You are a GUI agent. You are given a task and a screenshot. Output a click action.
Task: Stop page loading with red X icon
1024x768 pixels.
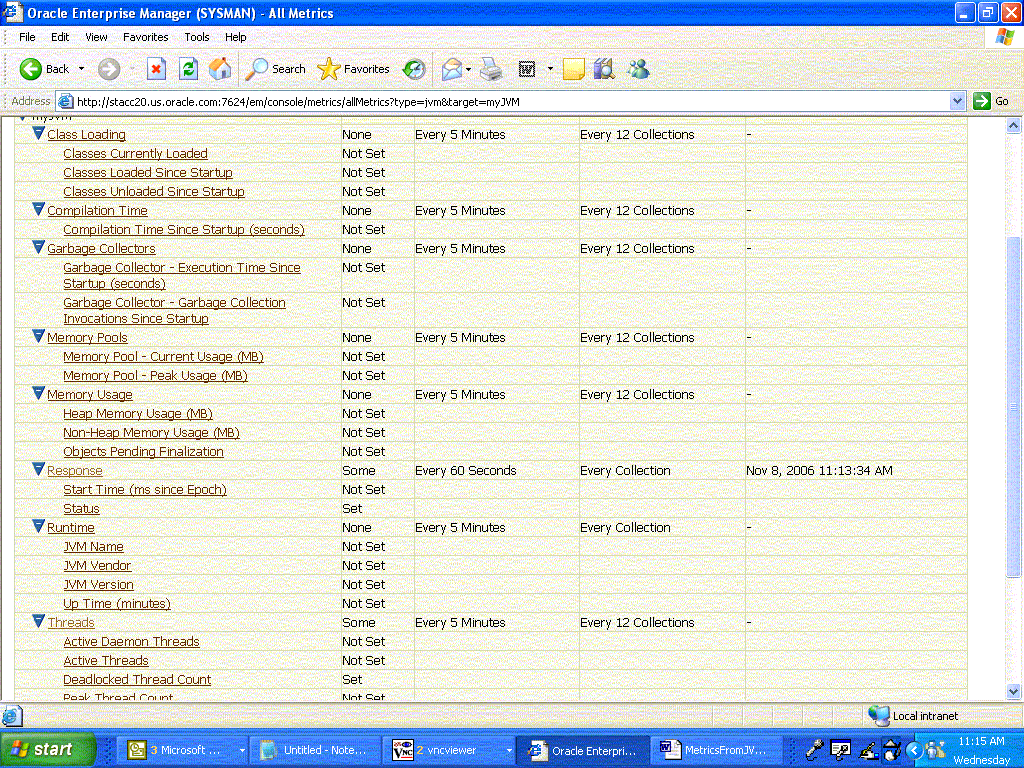(x=156, y=69)
